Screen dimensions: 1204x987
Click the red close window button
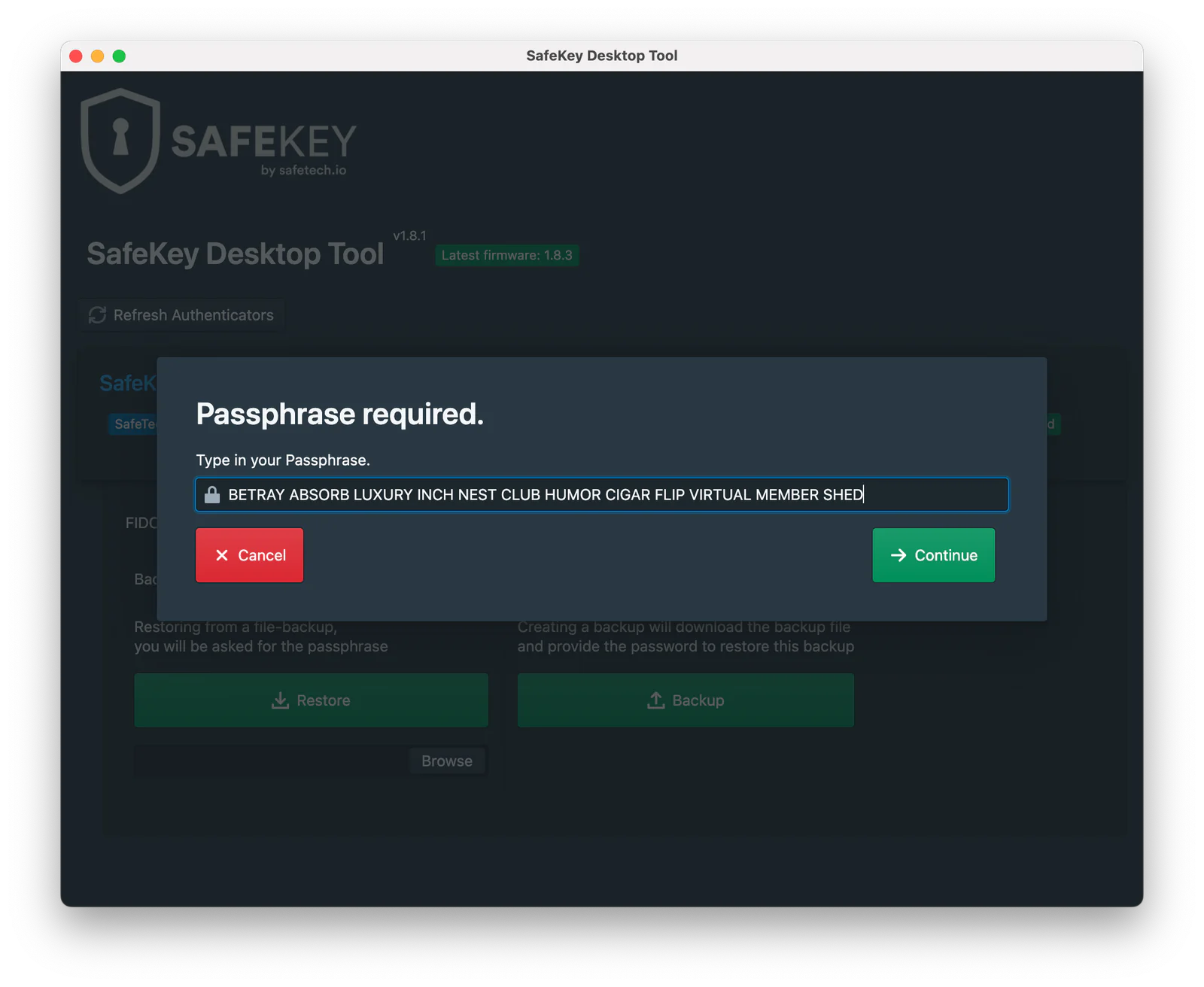point(76,56)
